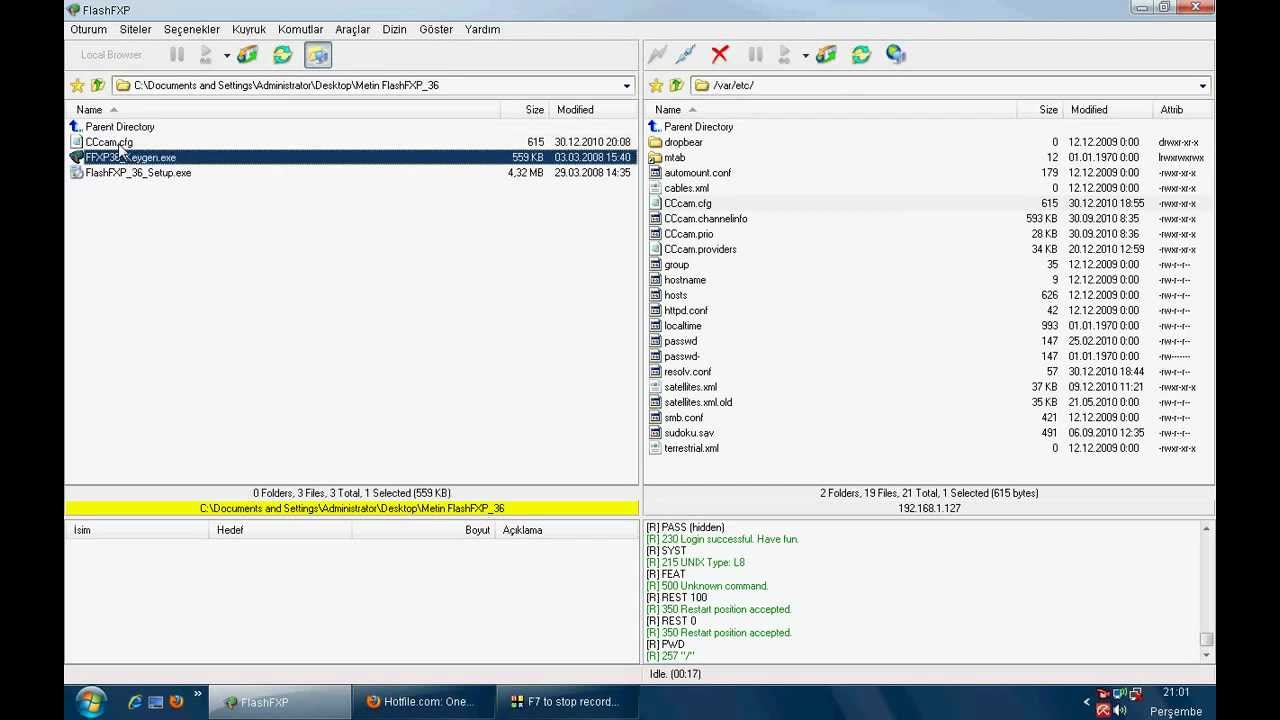The image size is (1280, 720).
Task: Refresh the remote /var/etc/ listing
Action: pyautogui.click(x=861, y=55)
